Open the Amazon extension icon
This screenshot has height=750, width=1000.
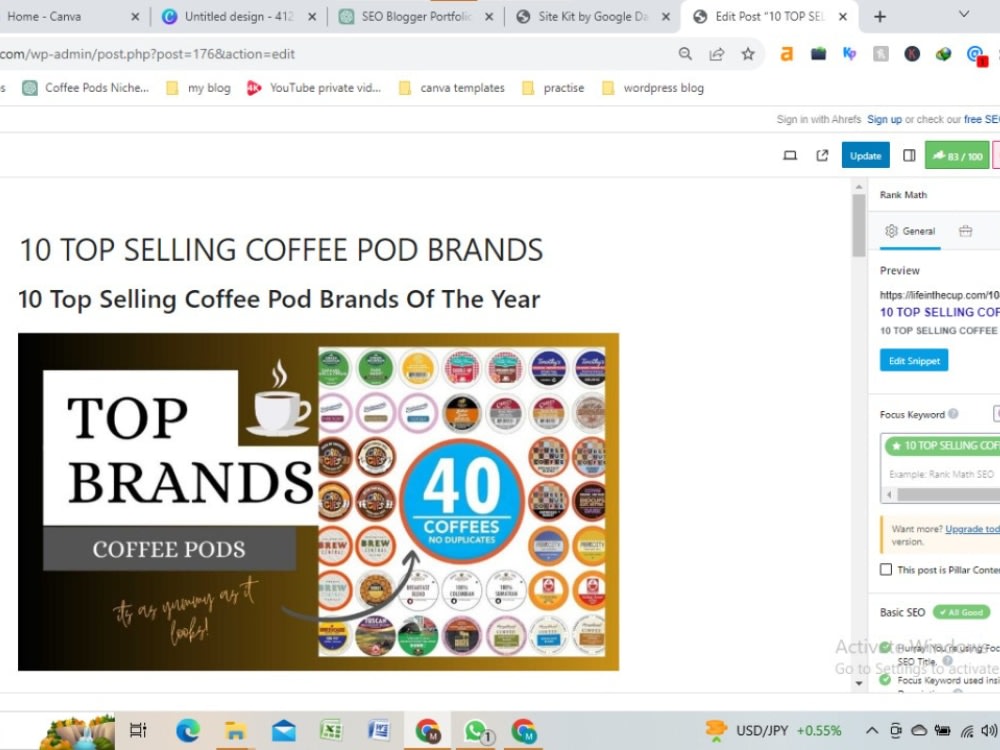pos(787,54)
